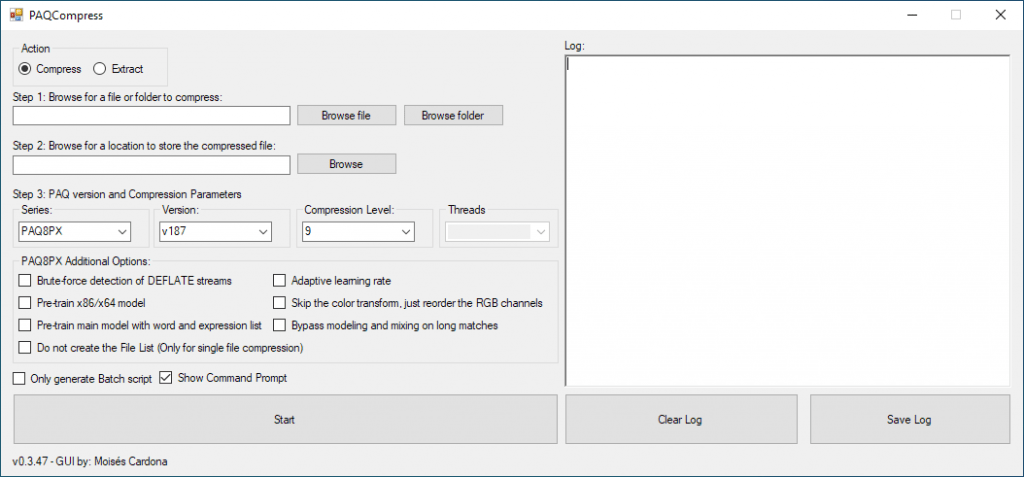Screen dimensions: 1024x477
Task: Open the disabled Threads dropdown
Action: (x=498, y=231)
